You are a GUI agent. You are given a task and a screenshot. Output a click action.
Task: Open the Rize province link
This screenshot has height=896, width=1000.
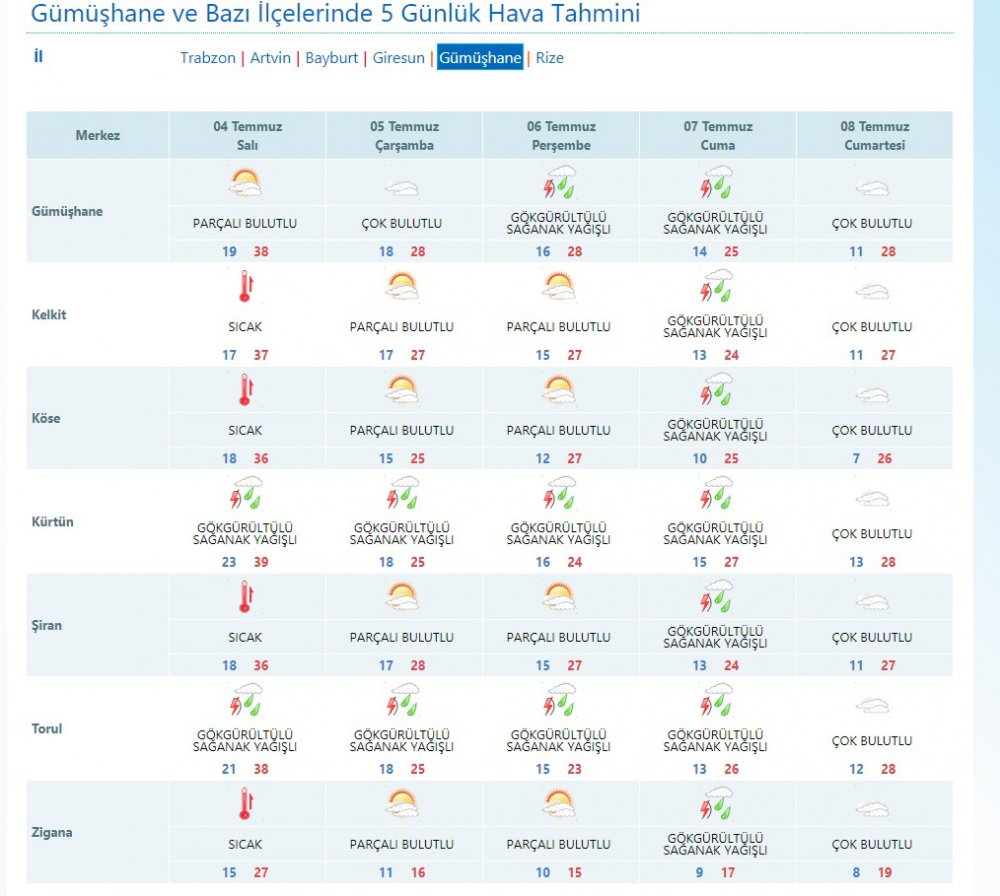point(550,58)
